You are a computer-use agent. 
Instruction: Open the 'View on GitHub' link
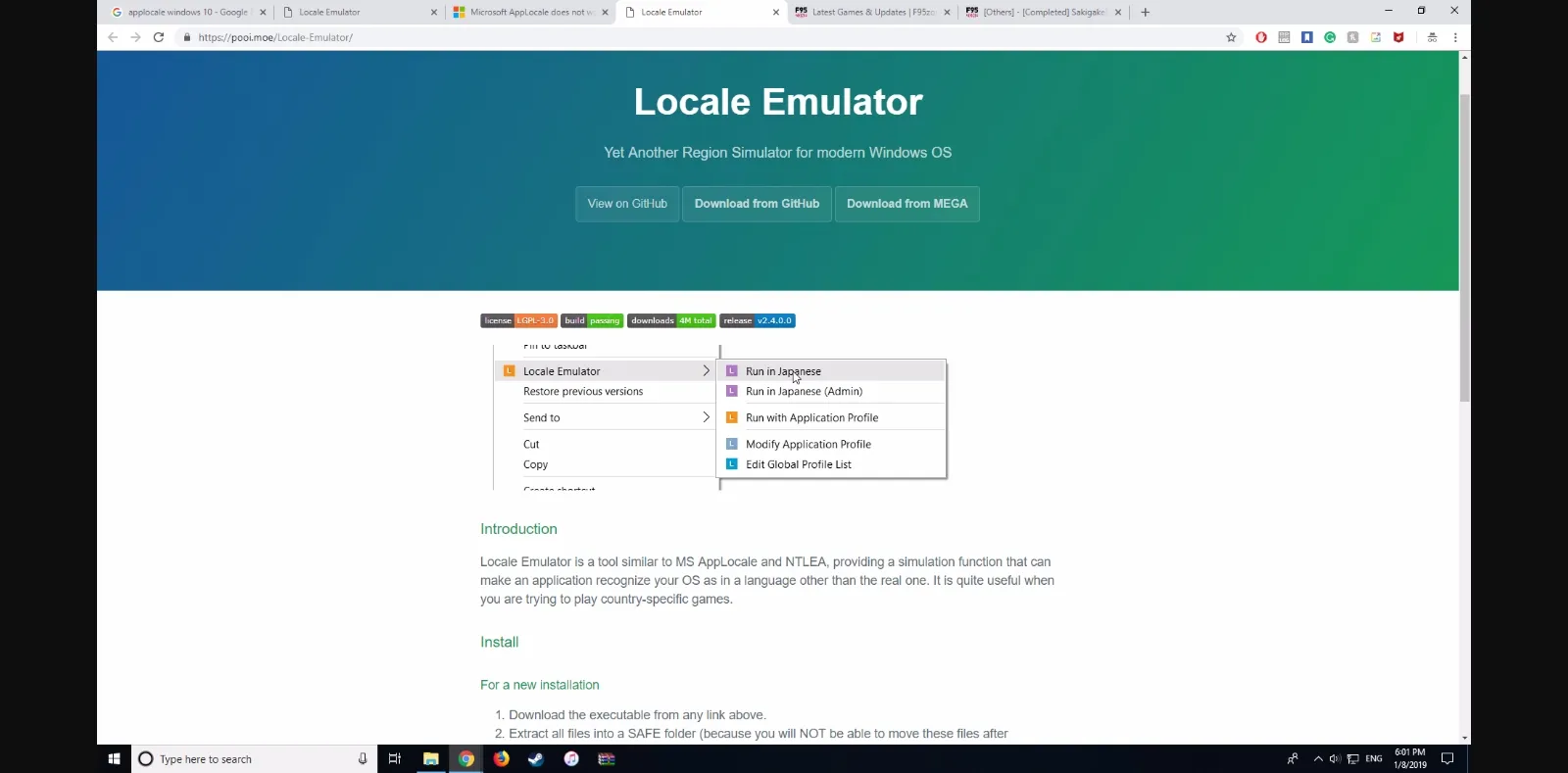pyautogui.click(x=627, y=204)
